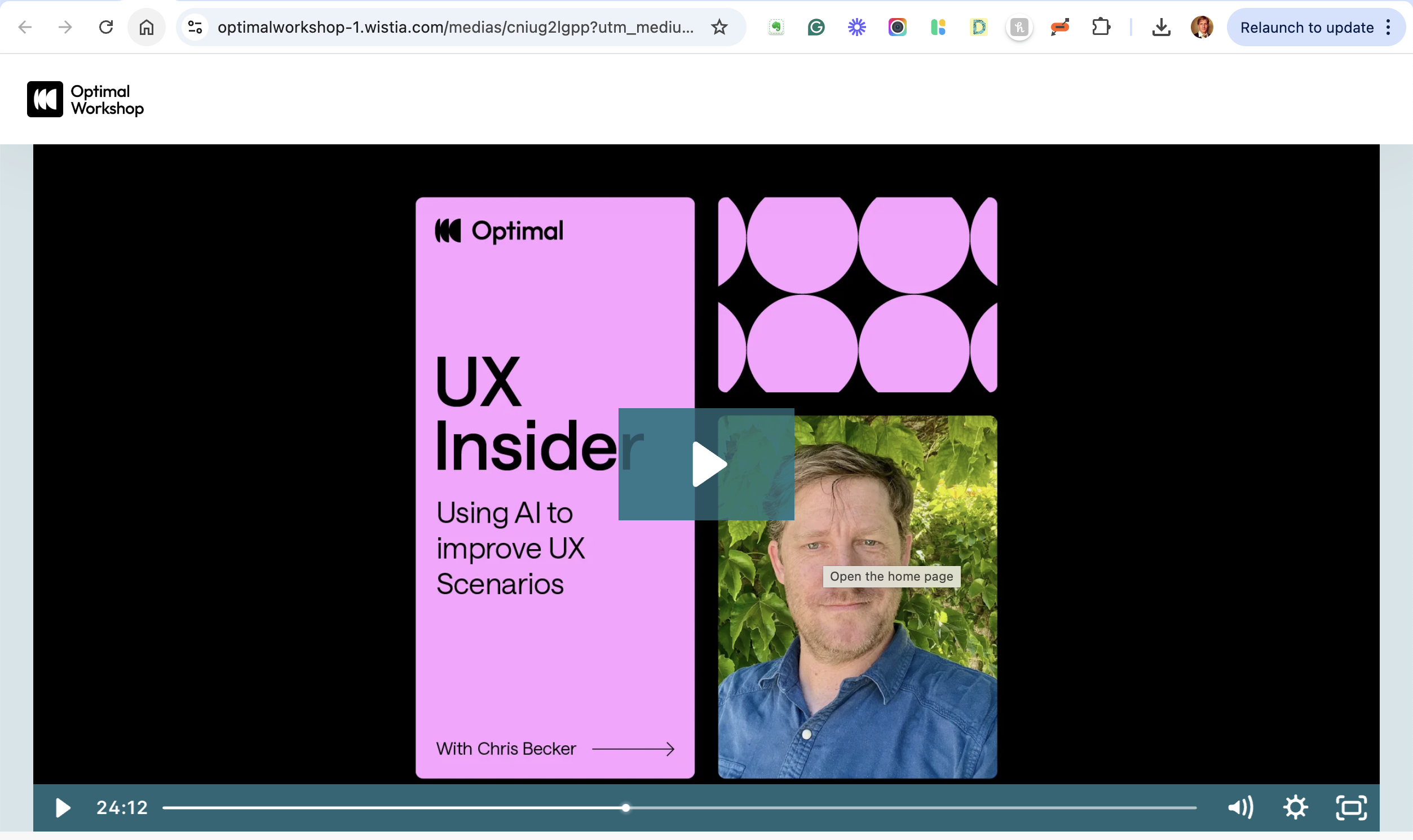Screen dimensions: 1413x840
Task: Mute the video volume
Action: [x=1240, y=808]
